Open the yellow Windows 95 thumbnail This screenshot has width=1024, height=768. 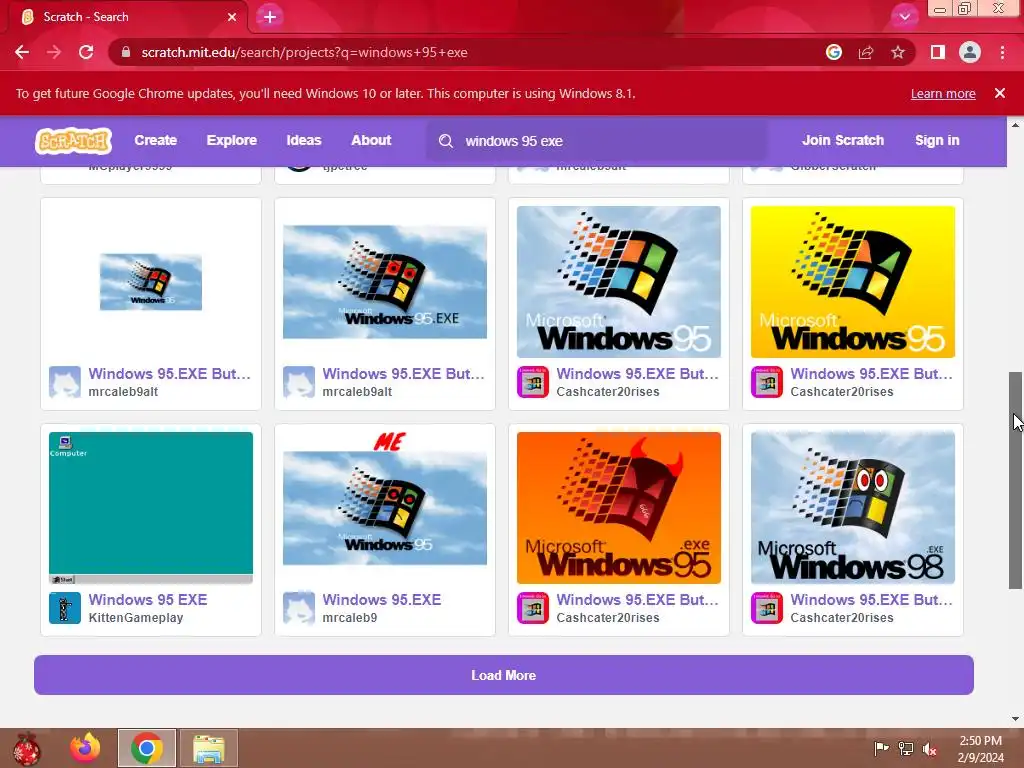click(x=853, y=282)
